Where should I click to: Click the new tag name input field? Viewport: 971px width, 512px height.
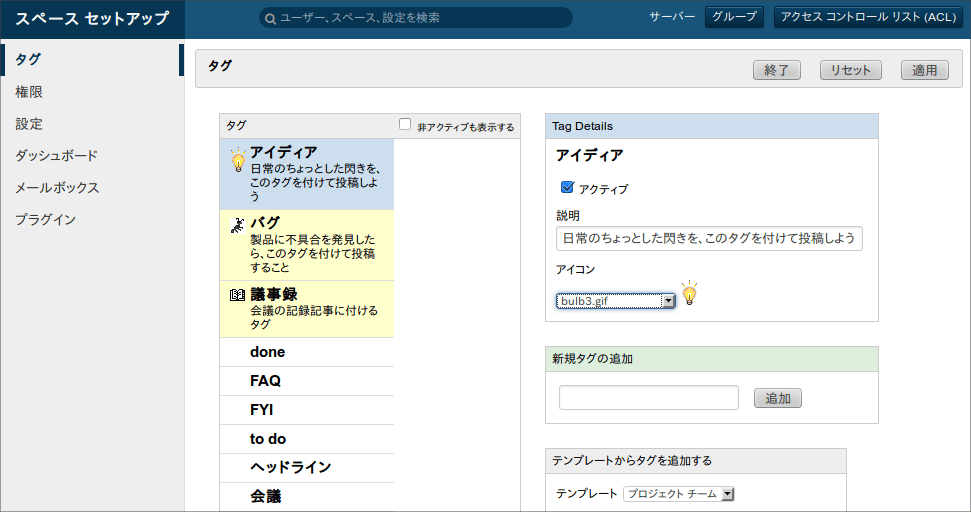(648, 397)
